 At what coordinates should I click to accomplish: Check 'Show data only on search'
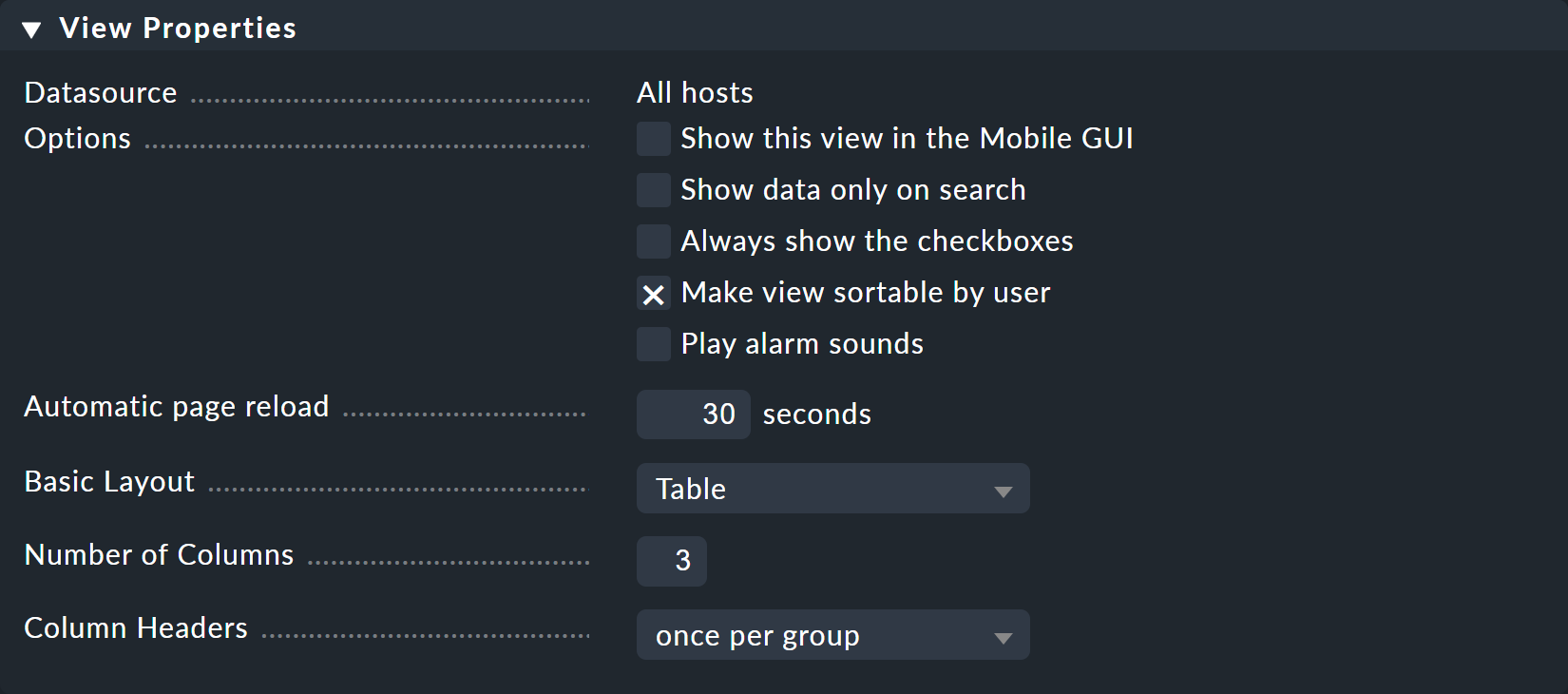(x=653, y=190)
